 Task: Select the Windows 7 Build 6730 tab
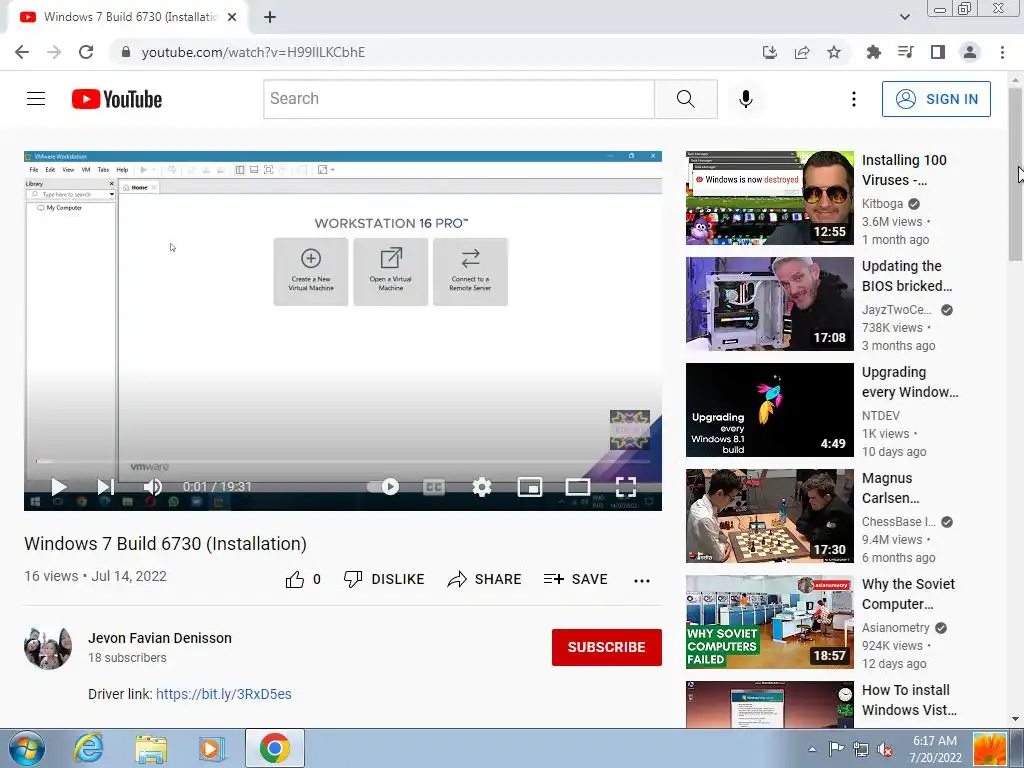pyautogui.click(x=128, y=17)
